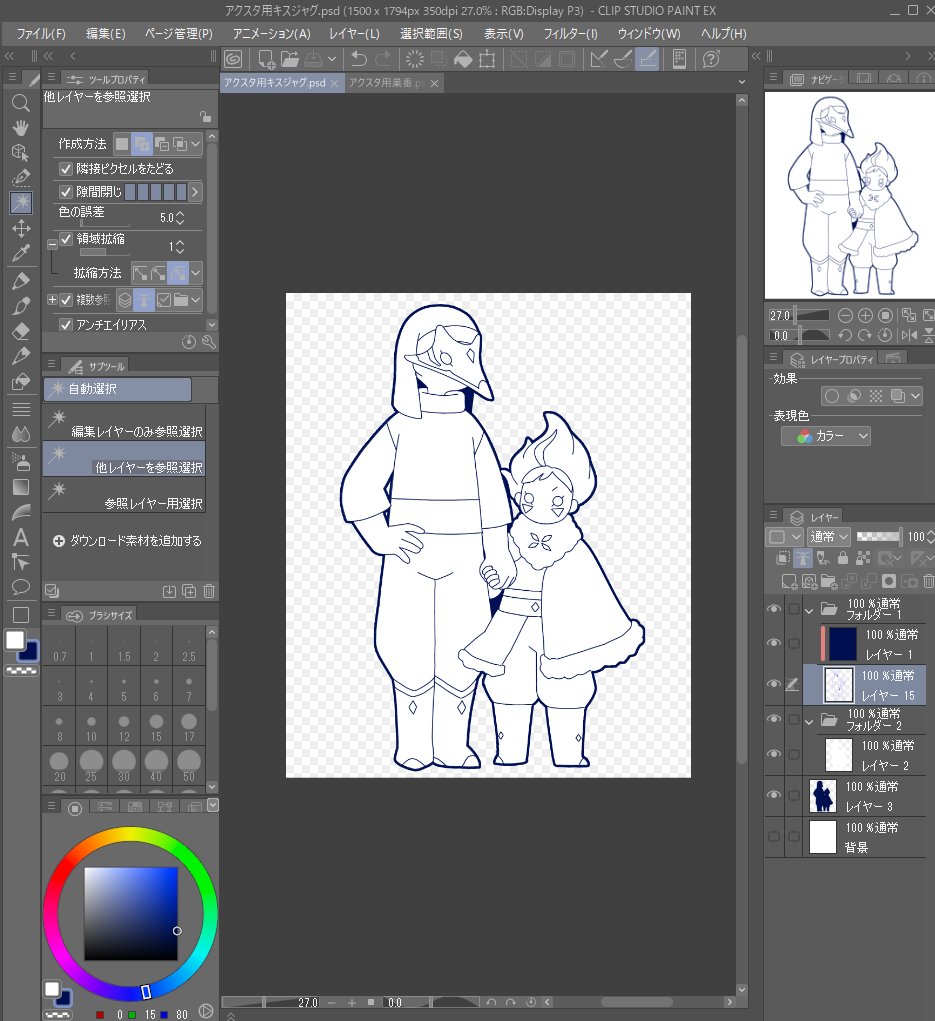Toggle 領域拡縮 checkbox
Screen dimensions: 935x1021
click(66, 239)
